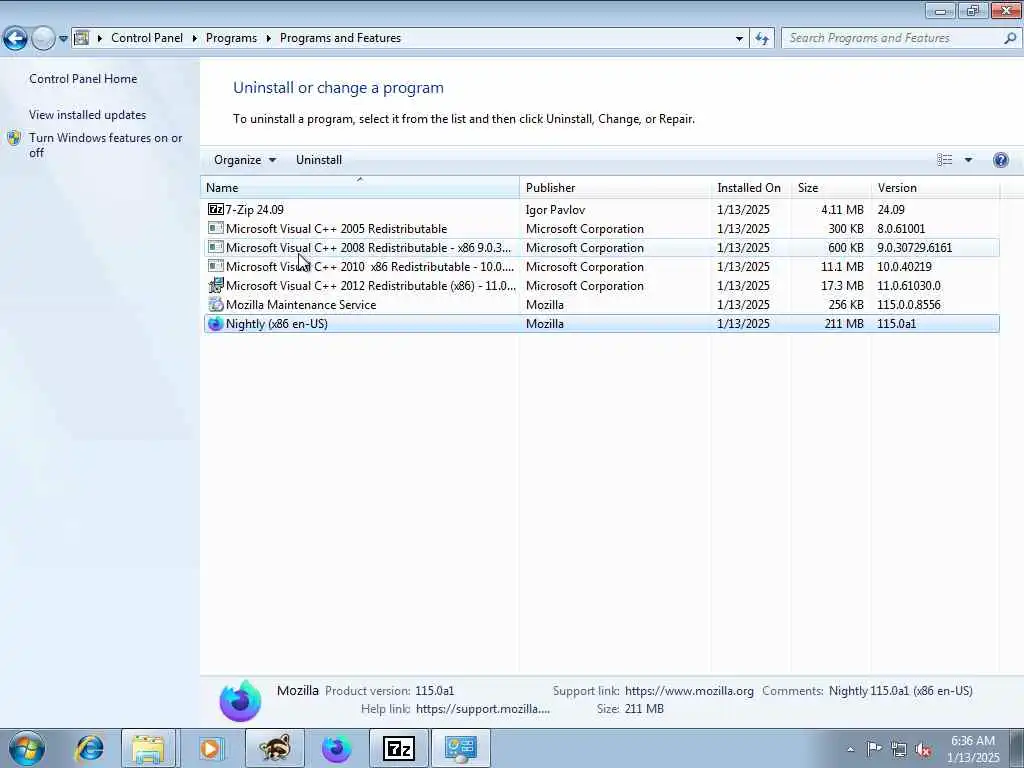Show hidden tray icons arrow

click(850, 749)
